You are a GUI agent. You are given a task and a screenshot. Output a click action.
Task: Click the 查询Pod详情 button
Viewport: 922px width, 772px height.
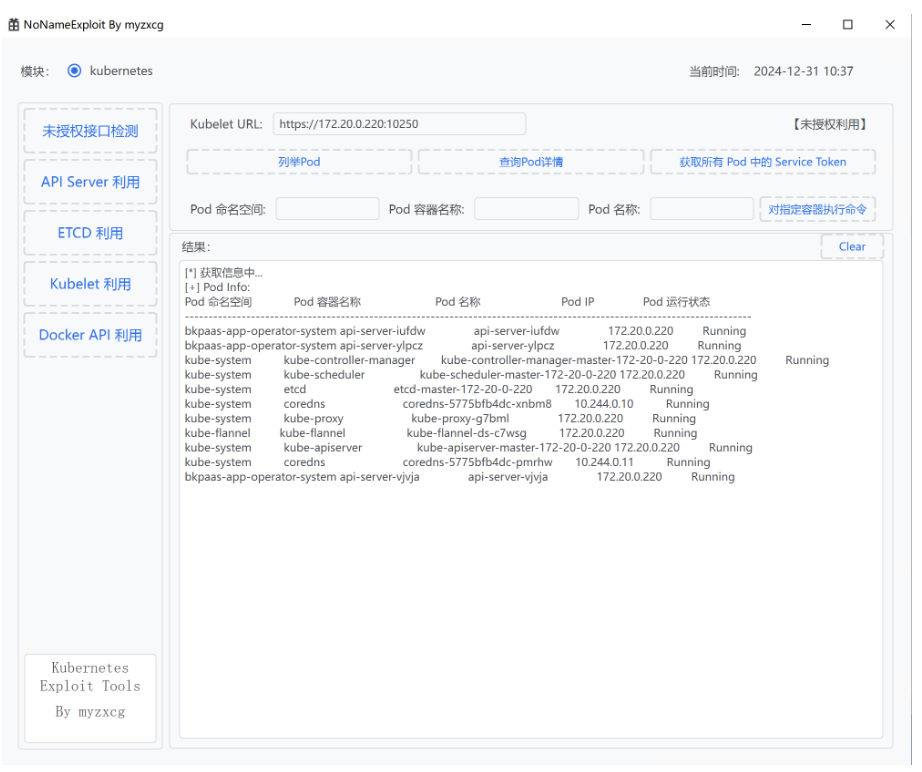(x=532, y=162)
